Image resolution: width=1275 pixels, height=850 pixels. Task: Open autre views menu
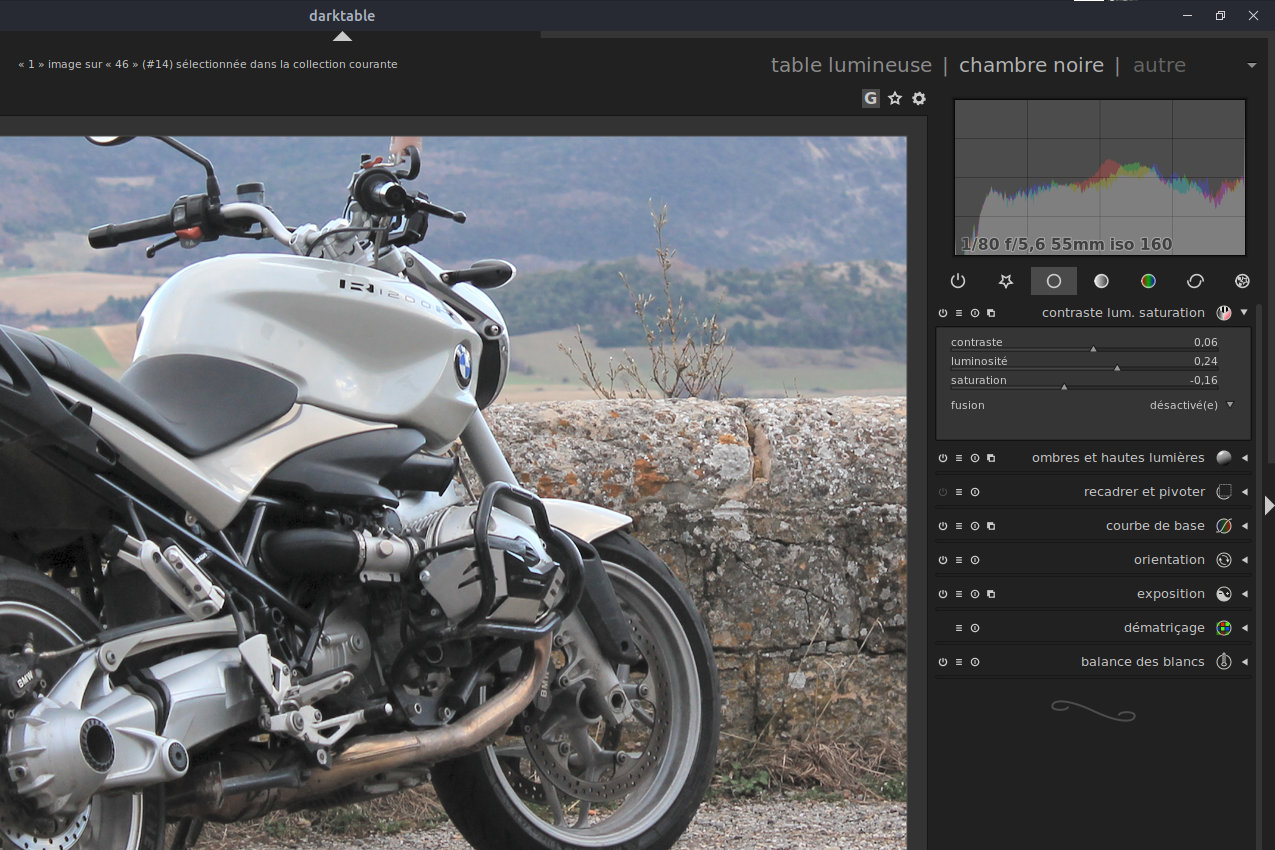(x=1159, y=65)
